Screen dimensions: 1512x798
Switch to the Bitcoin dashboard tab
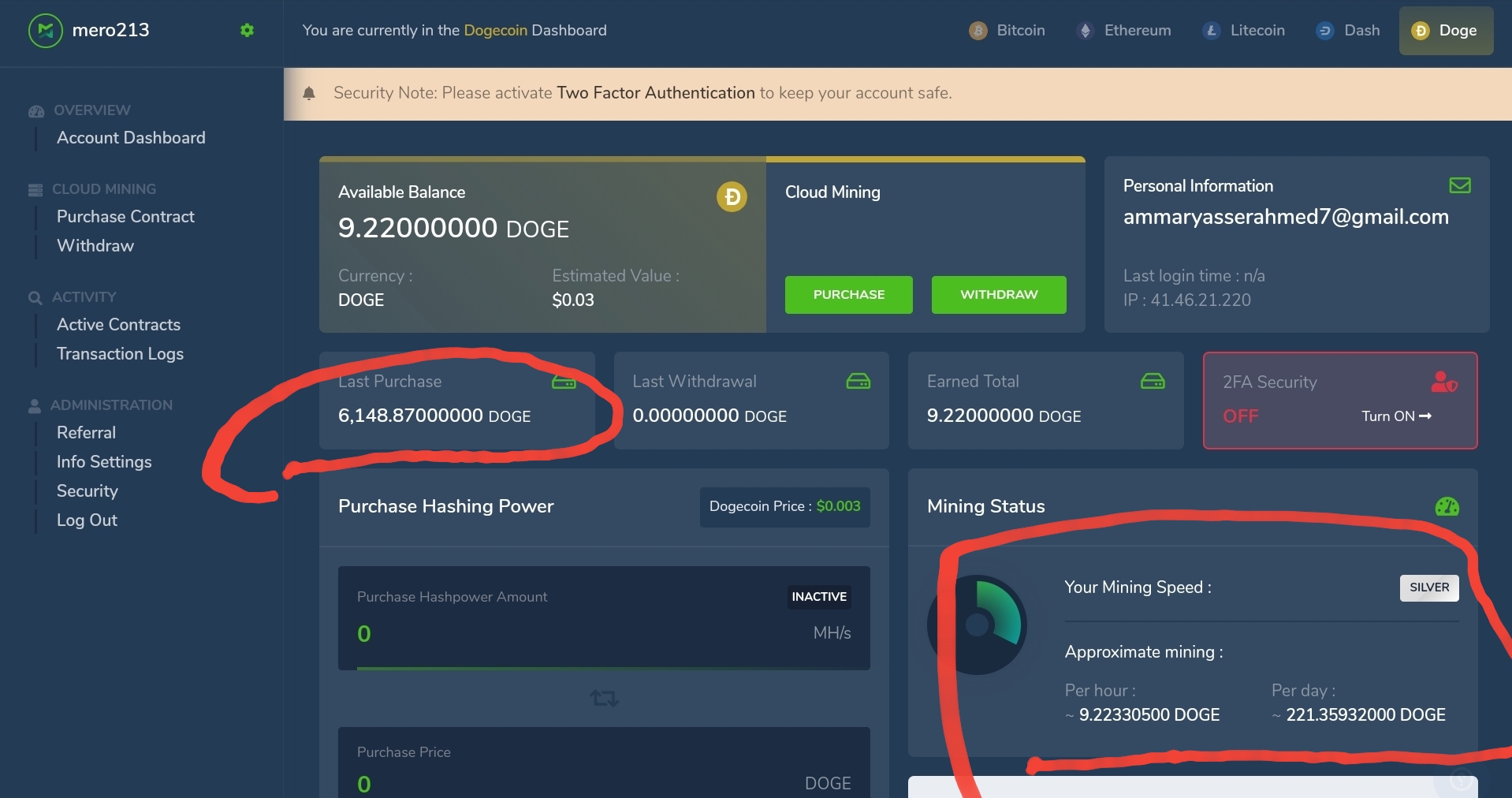point(1007,31)
